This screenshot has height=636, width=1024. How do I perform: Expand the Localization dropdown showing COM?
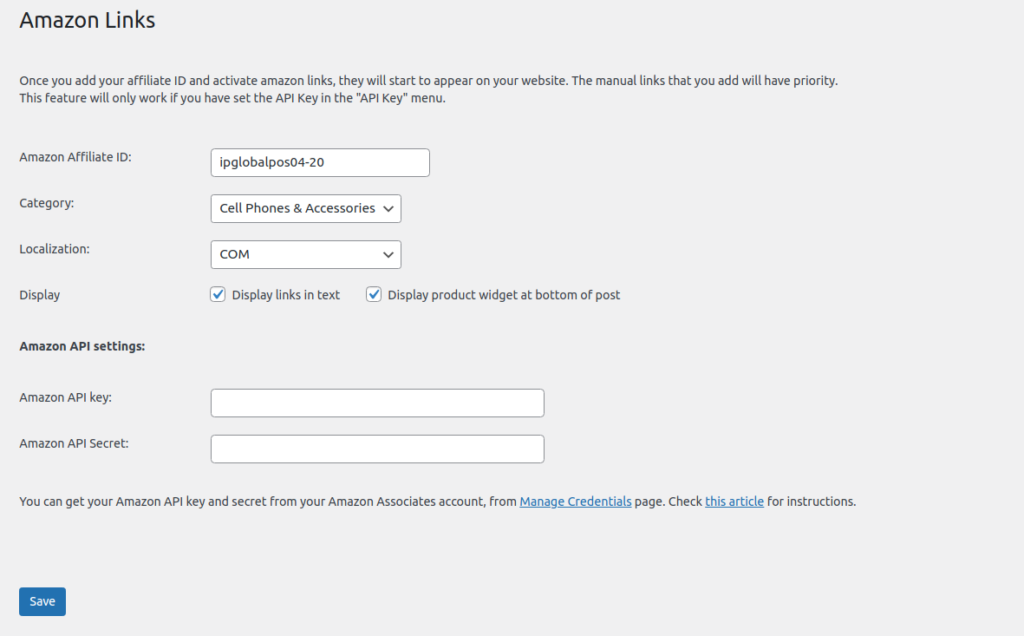(x=305, y=255)
